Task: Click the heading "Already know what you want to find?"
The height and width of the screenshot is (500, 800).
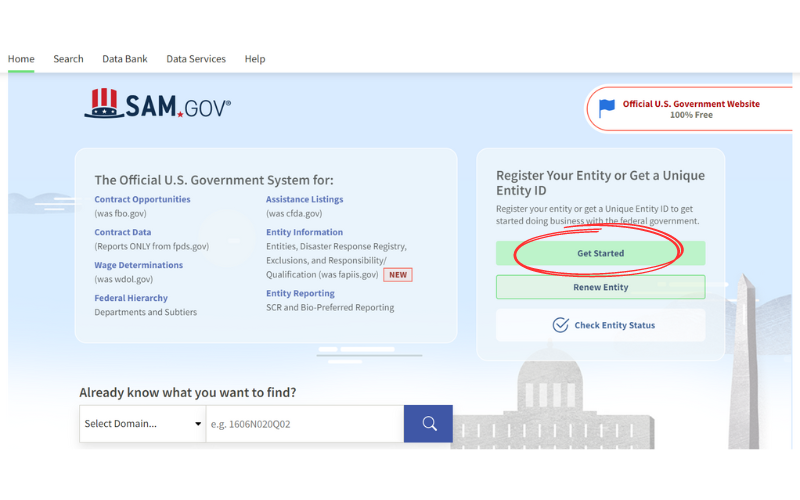Action: (x=188, y=392)
